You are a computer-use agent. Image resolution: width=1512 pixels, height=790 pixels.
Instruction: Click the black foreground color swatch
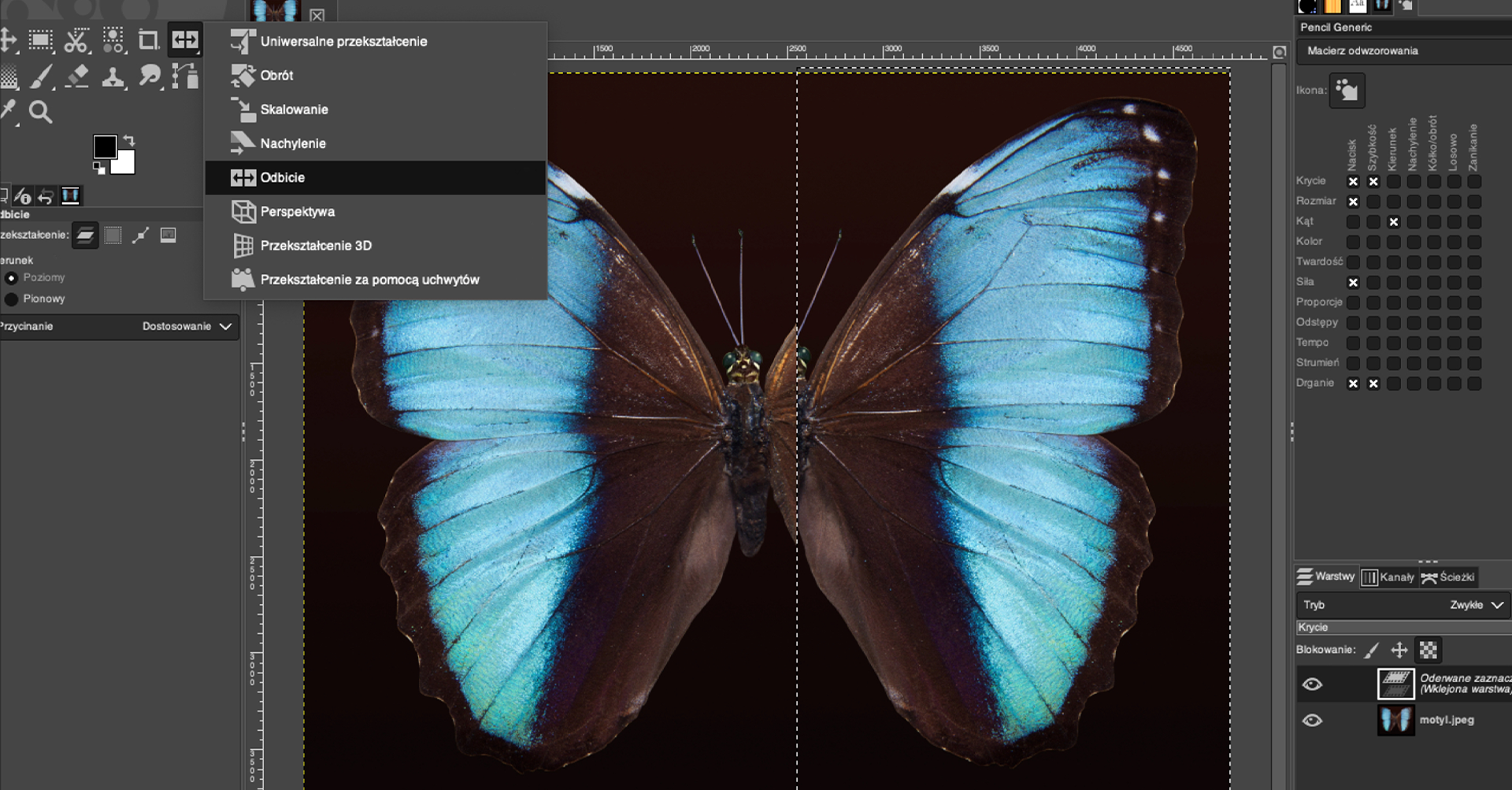(x=105, y=147)
